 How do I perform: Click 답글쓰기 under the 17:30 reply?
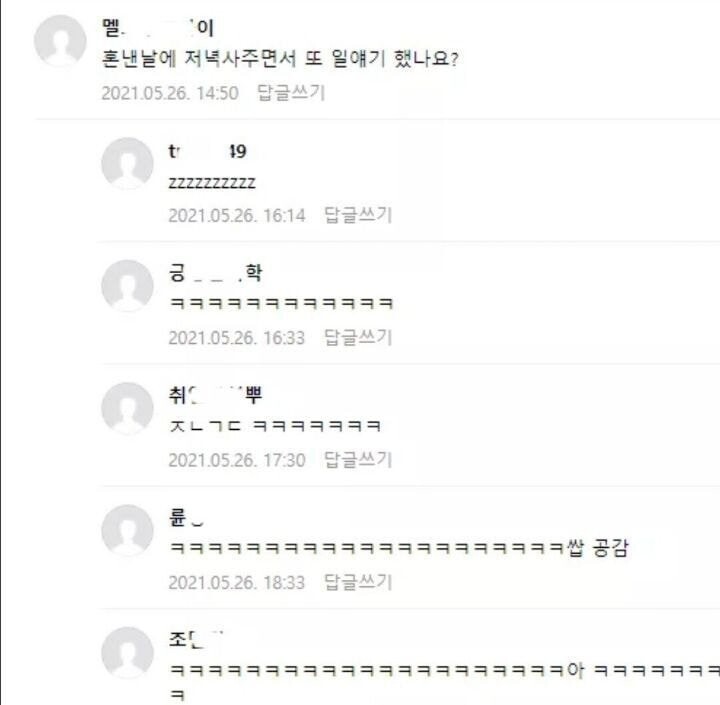[x=358, y=460]
